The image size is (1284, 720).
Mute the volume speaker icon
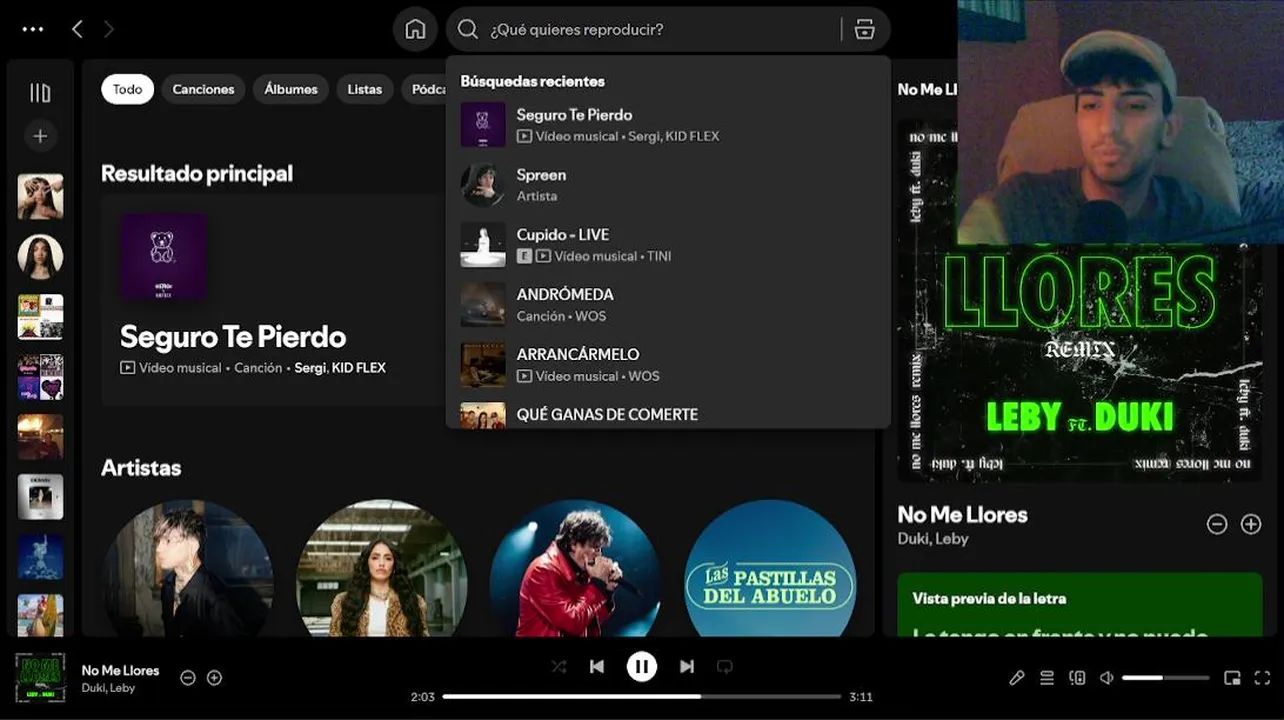tap(1107, 677)
